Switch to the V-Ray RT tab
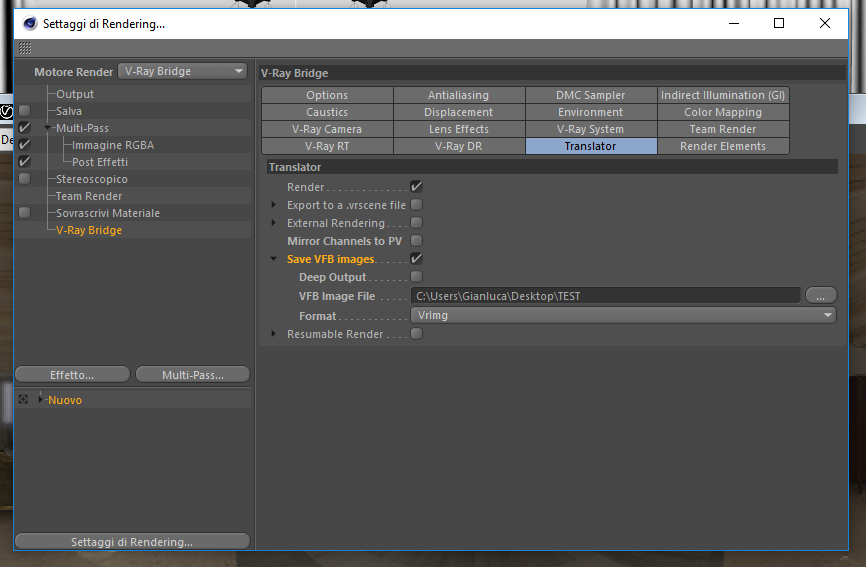This screenshot has width=866, height=567. pos(327,146)
